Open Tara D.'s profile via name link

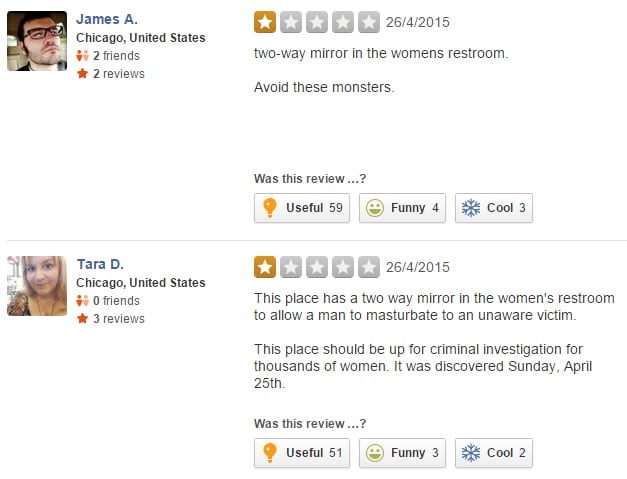click(100, 264)
